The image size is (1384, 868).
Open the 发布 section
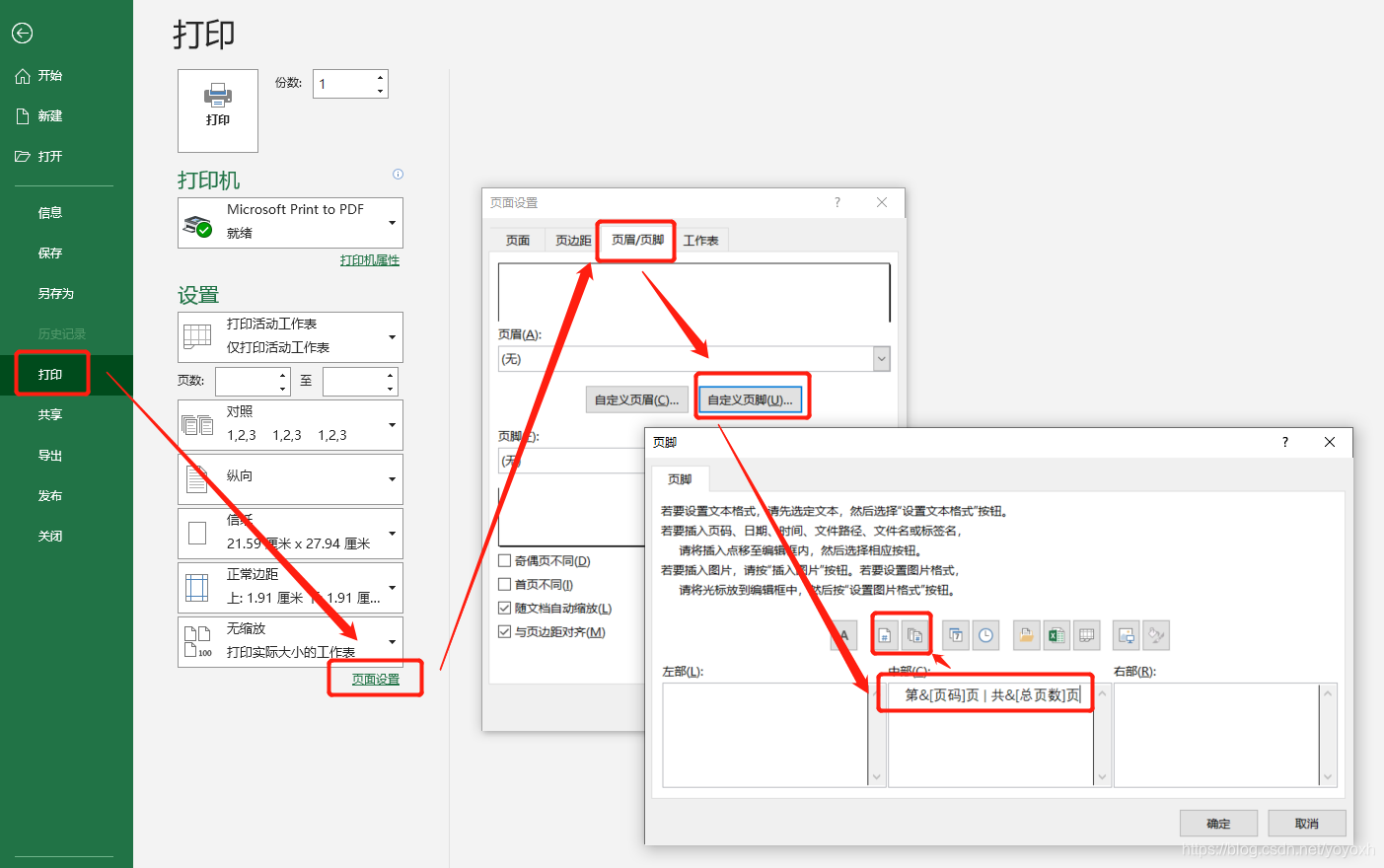(x=50, y=496)
